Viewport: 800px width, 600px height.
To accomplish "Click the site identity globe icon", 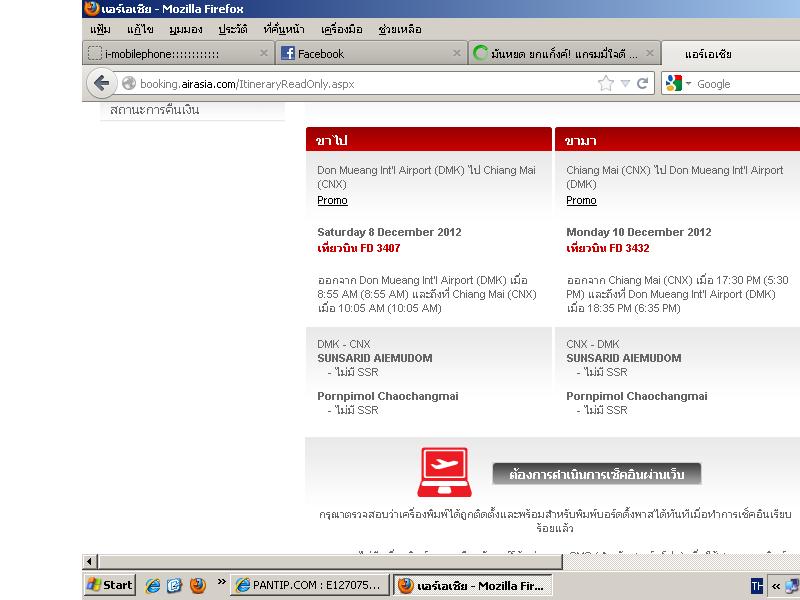I will [129, 83].
